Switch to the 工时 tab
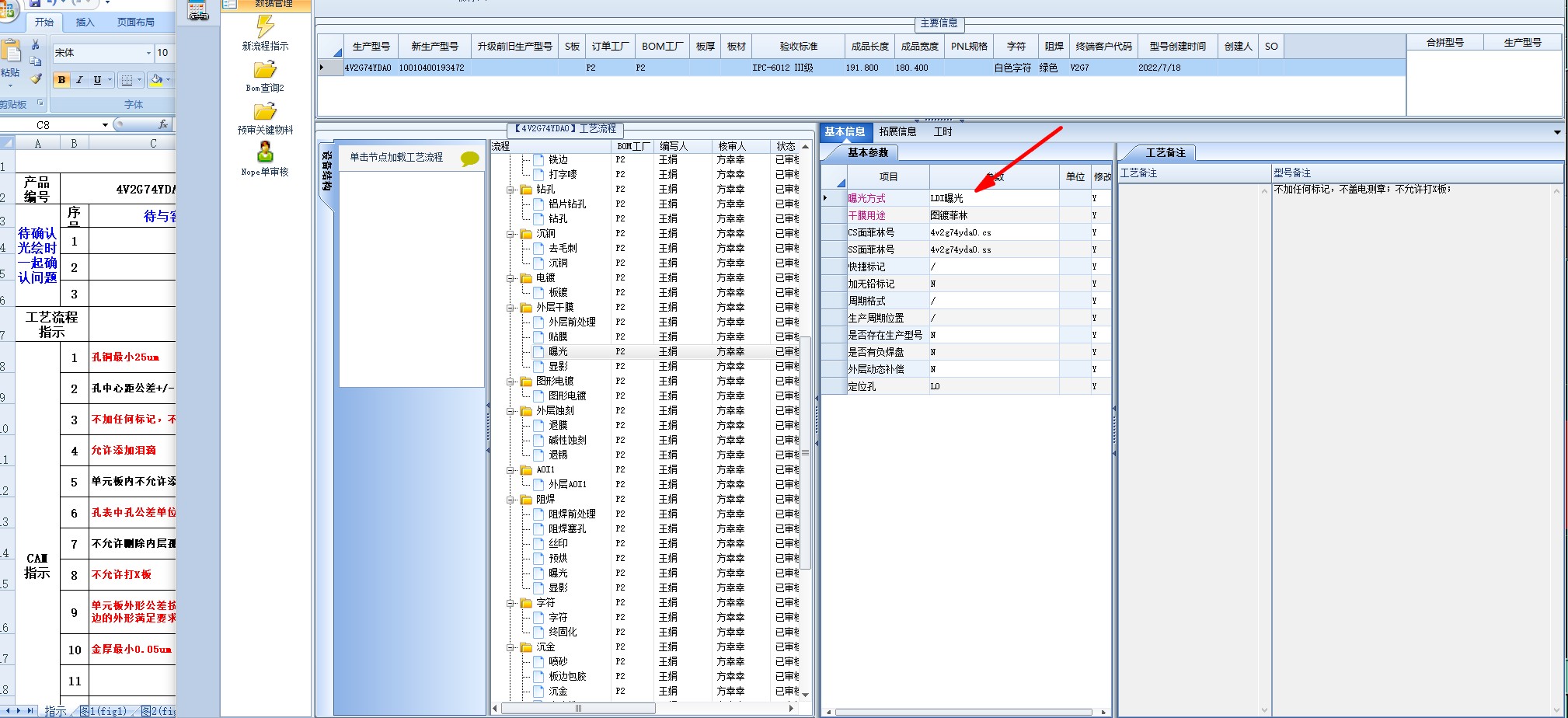1568x718 pixels. 943,132
